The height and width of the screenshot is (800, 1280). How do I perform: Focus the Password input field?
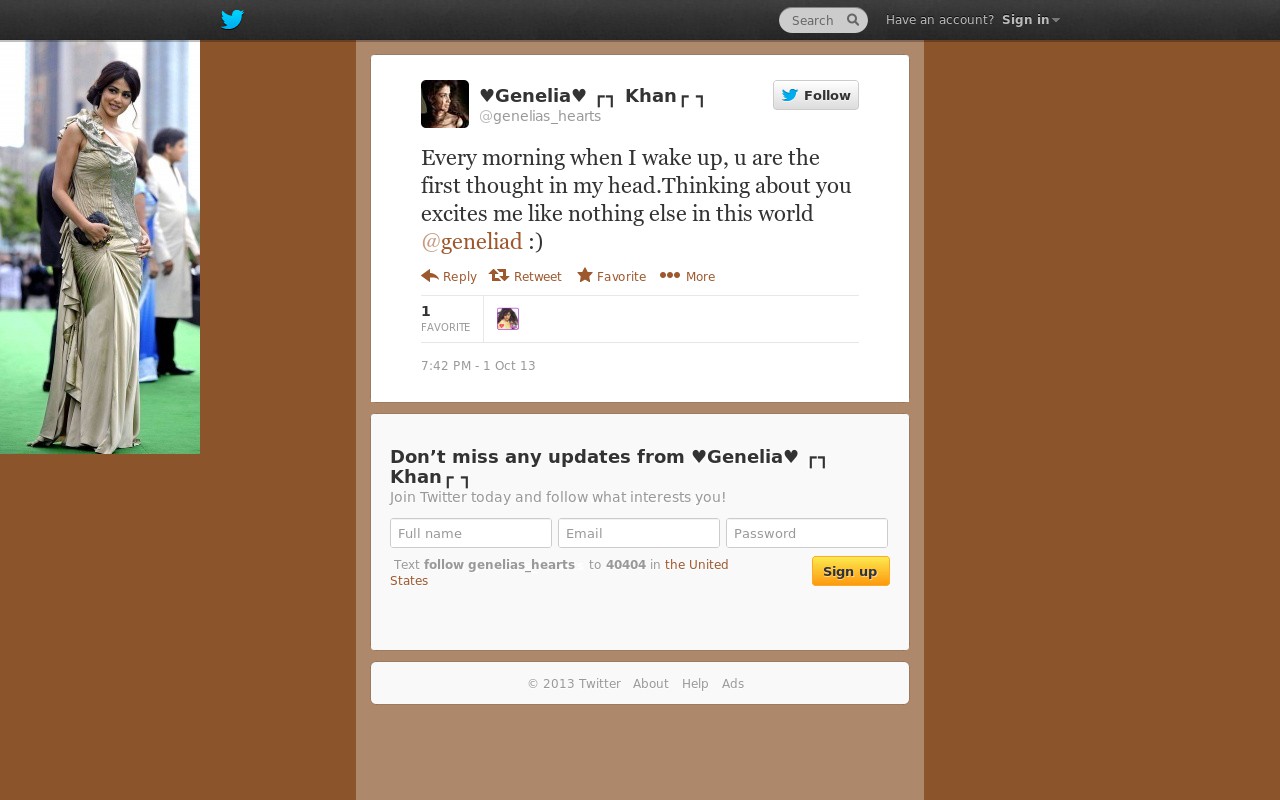[x=807, y=533]
